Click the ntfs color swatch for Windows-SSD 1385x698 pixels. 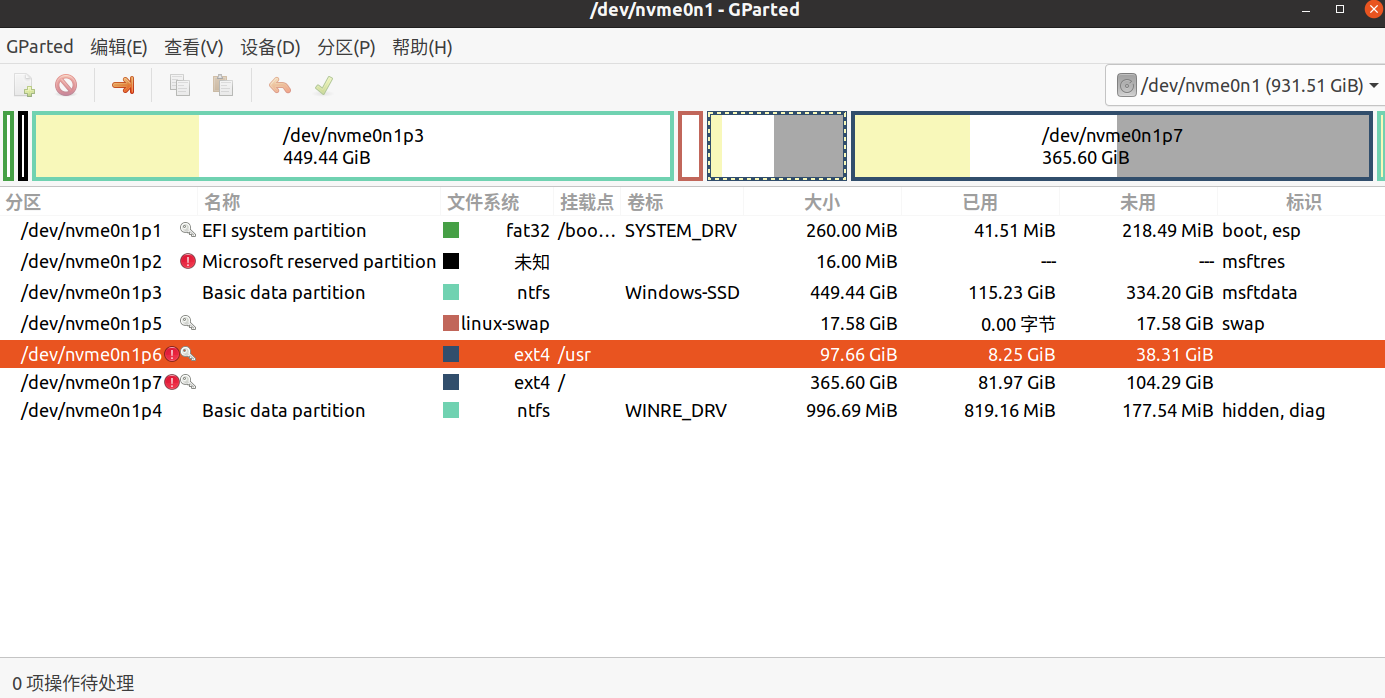tap(451, 293)
